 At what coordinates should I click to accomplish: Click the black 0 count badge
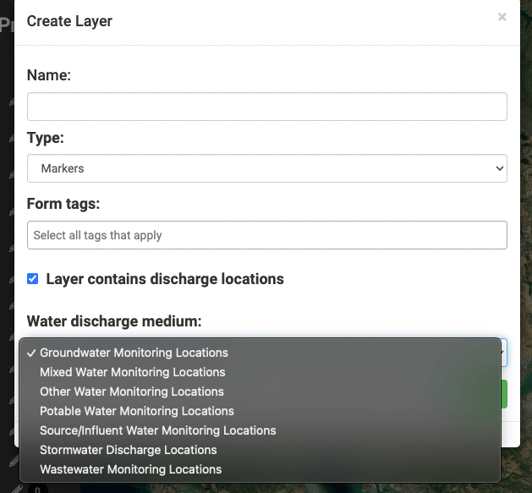[x=37, y=489]
